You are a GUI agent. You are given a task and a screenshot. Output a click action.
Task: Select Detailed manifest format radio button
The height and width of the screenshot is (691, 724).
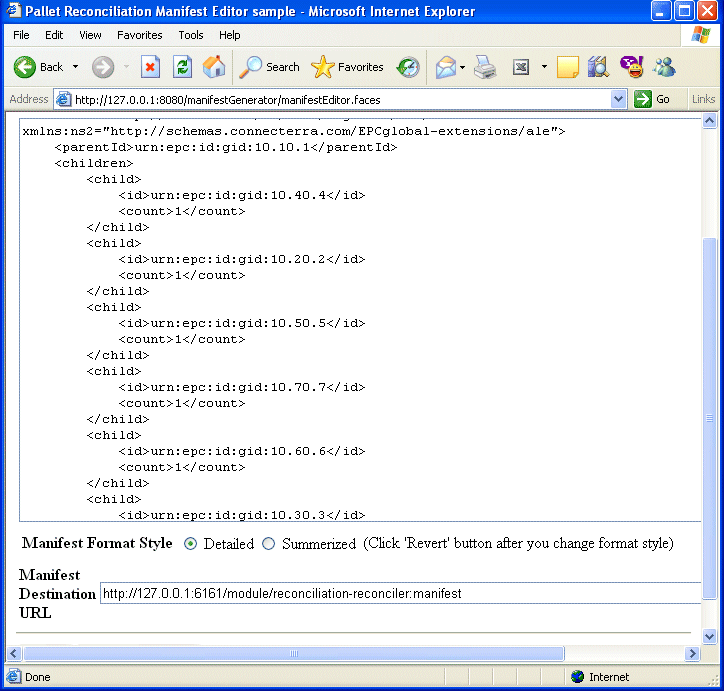pos(190,544)
